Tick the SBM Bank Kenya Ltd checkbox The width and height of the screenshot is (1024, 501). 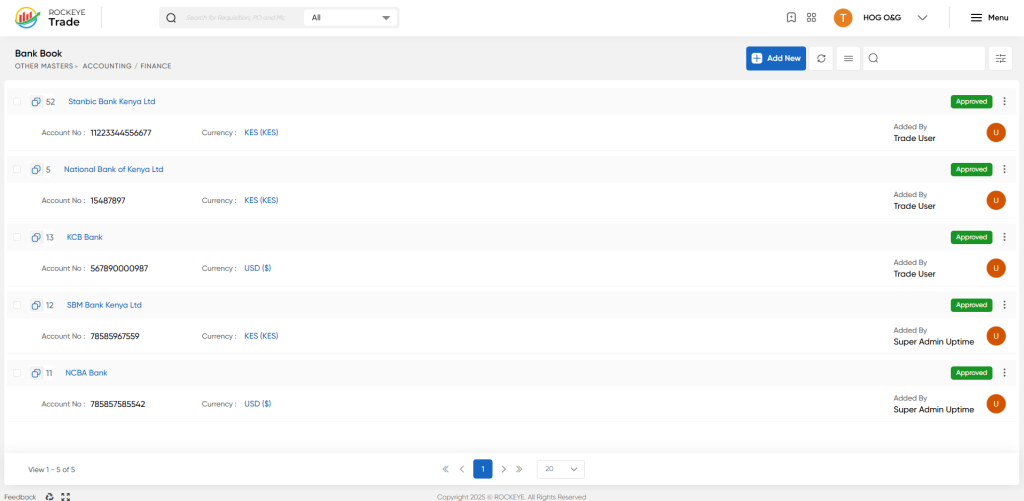pos(17,306)
